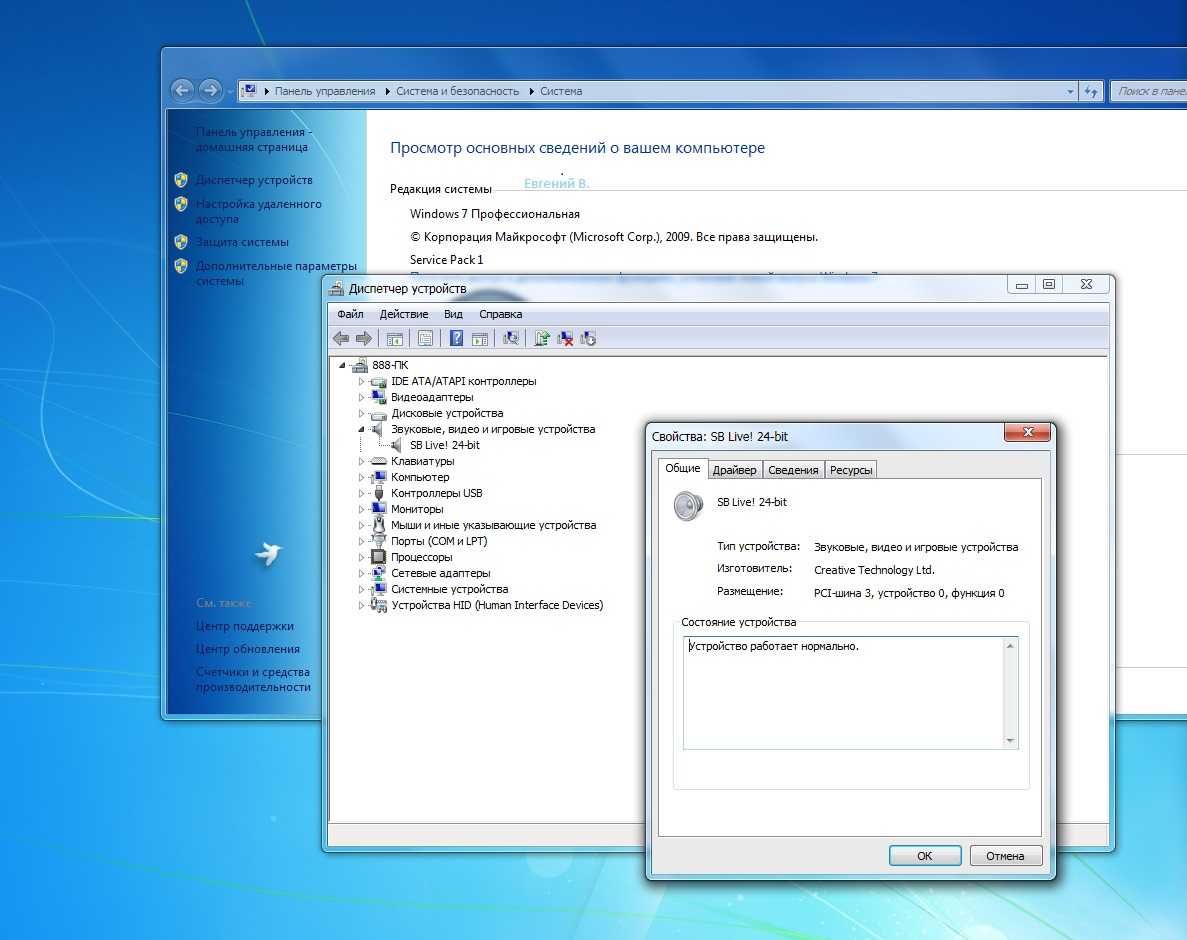Click the PCI-шина 3 location text
1187x940 pixels.
[x=909, y=593]
